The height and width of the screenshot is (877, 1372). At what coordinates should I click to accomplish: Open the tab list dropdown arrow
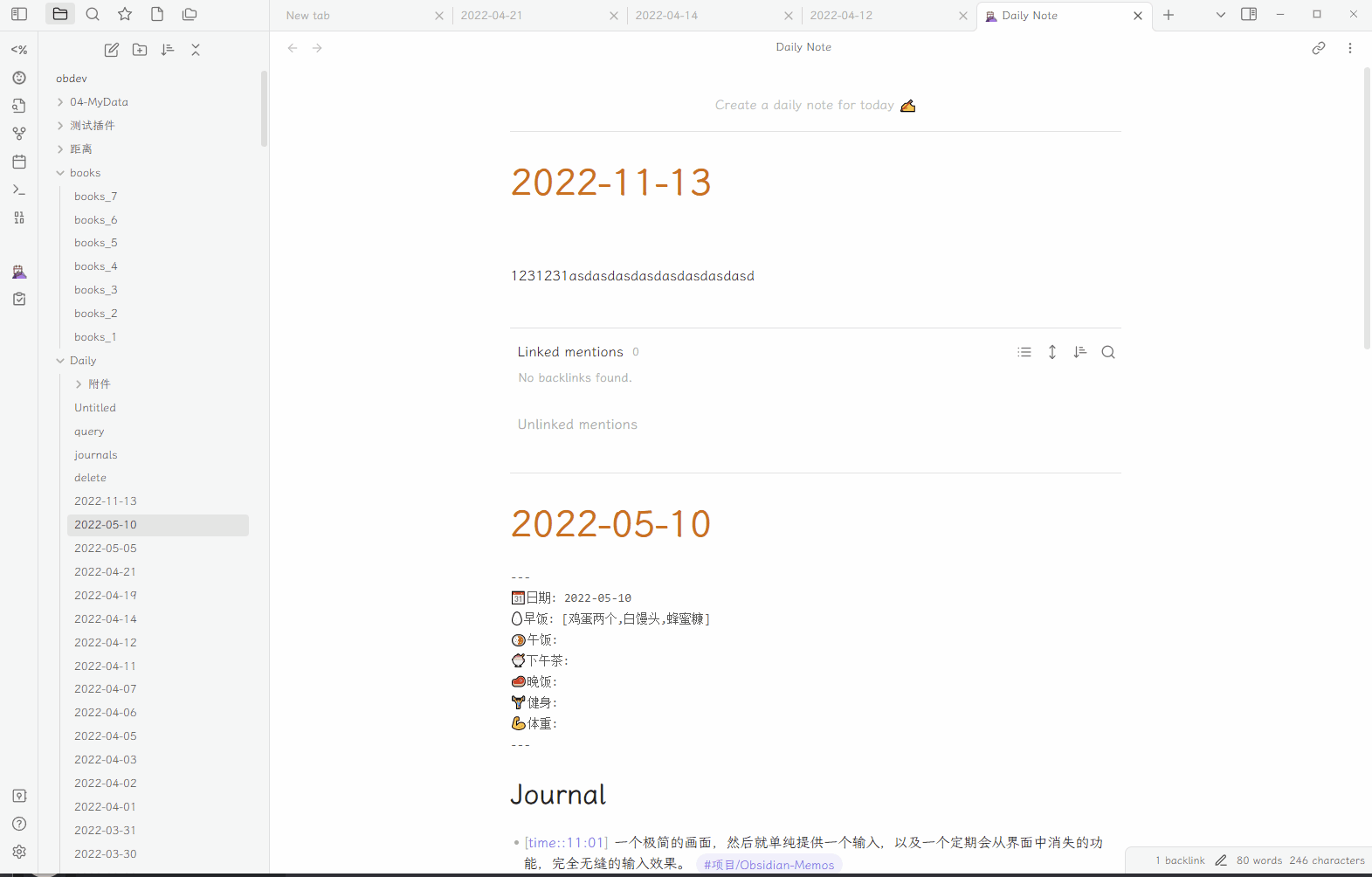click(x=1220, y=15)
